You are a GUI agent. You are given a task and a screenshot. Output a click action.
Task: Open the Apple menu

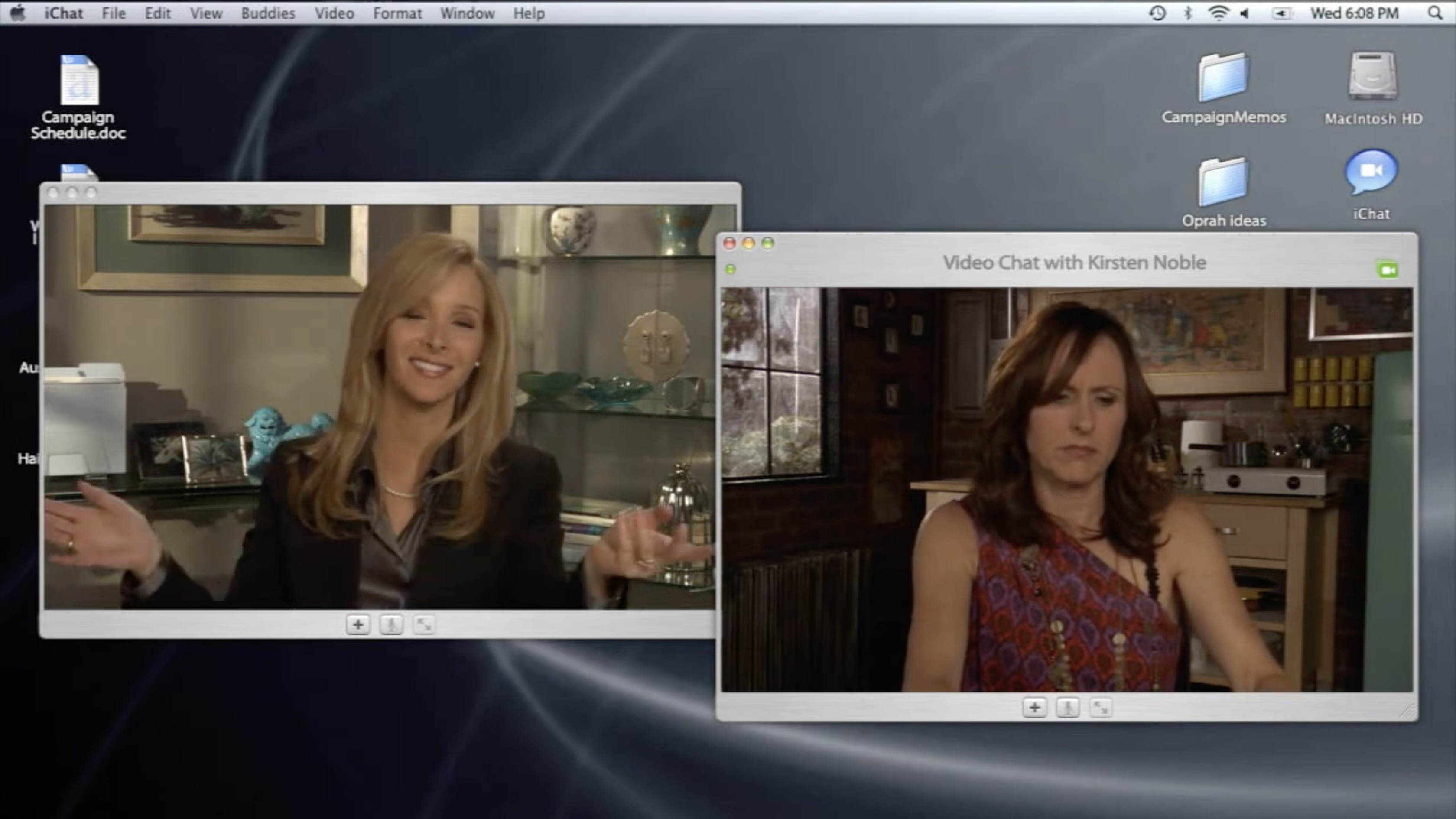tap(18, 13)
